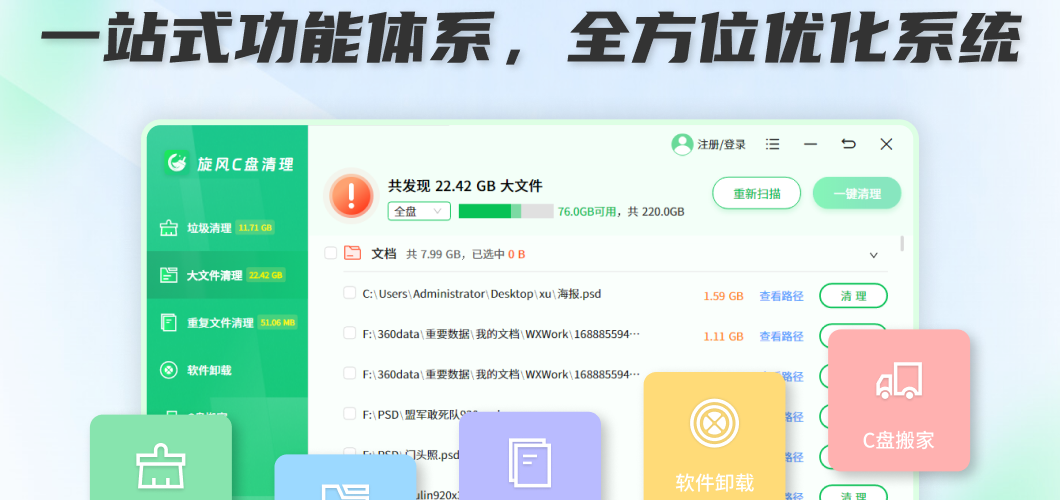
Task: Click the document icon beside 重复文件清理
Action: click(x=168, y=322)
